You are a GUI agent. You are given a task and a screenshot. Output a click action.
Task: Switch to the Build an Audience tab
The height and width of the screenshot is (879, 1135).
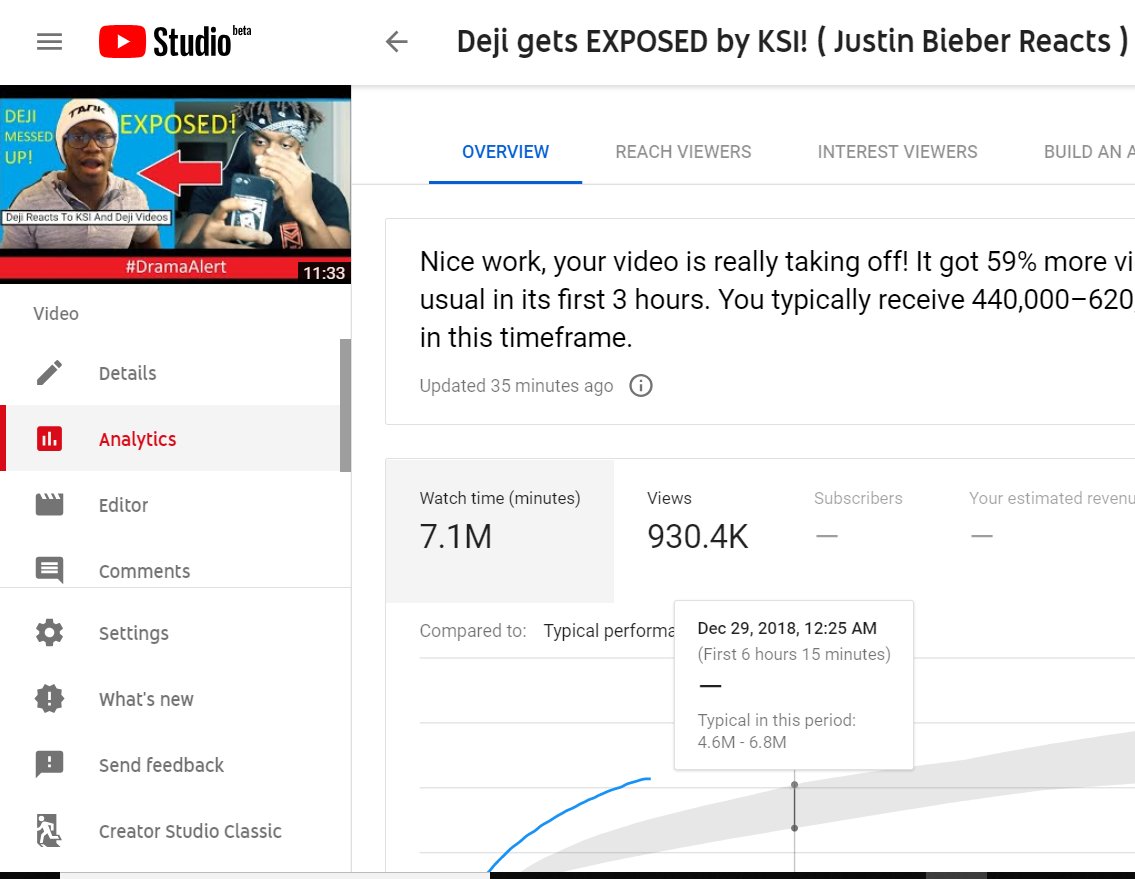pyautogui.click(x=1089, y=152)
